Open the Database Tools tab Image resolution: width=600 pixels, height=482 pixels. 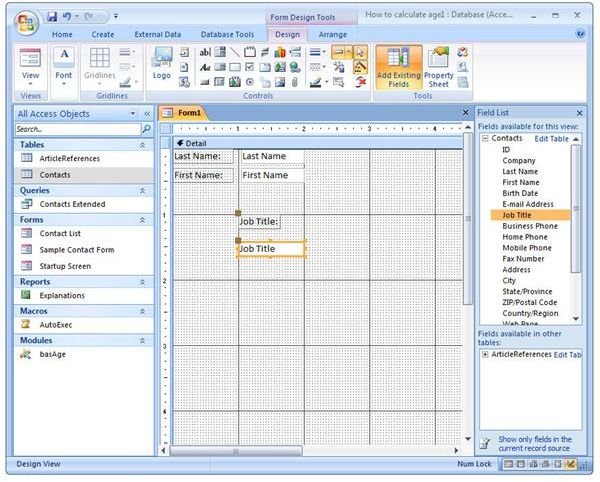click(x=227, y=34)
